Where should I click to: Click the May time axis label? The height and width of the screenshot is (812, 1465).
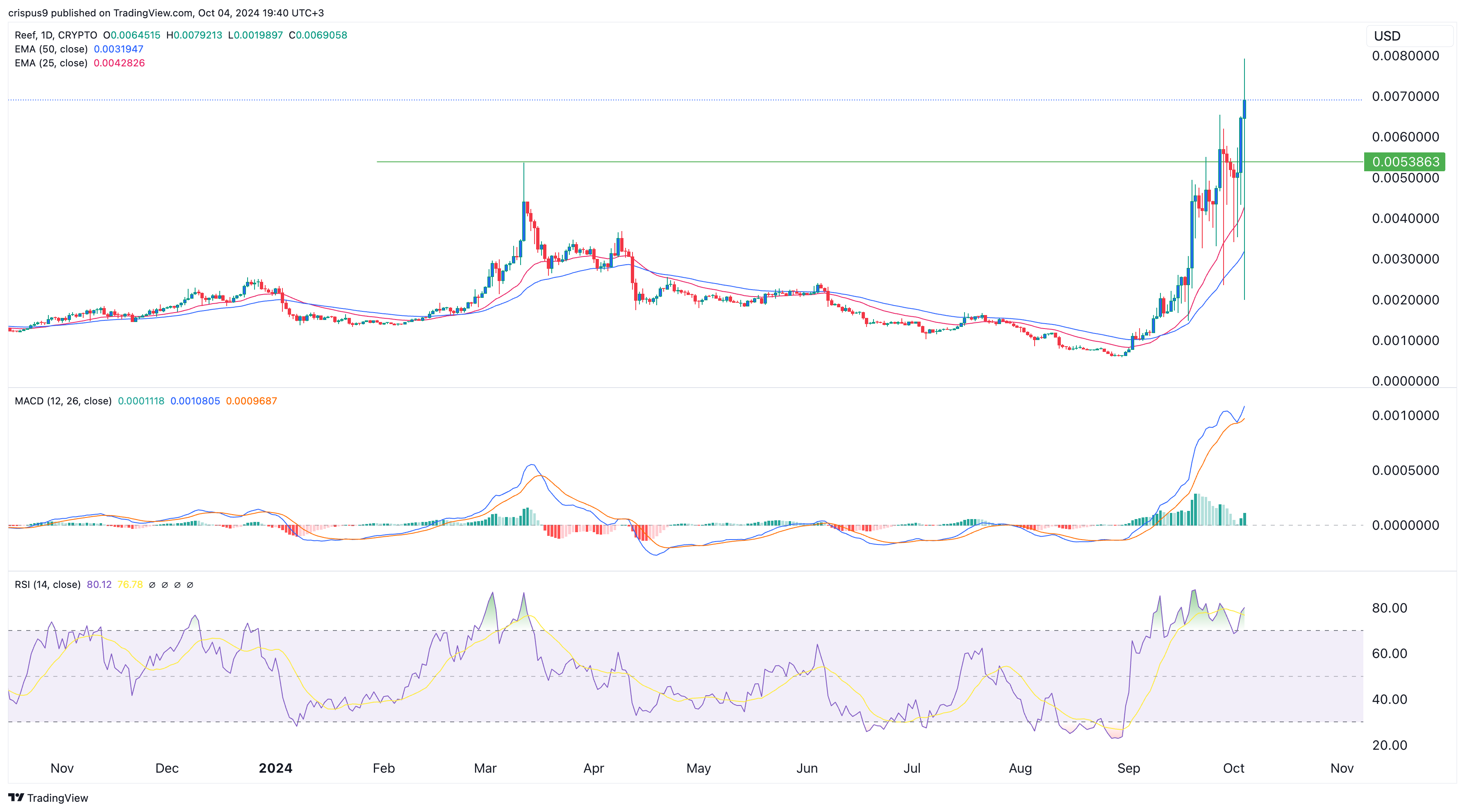(698, 768)
